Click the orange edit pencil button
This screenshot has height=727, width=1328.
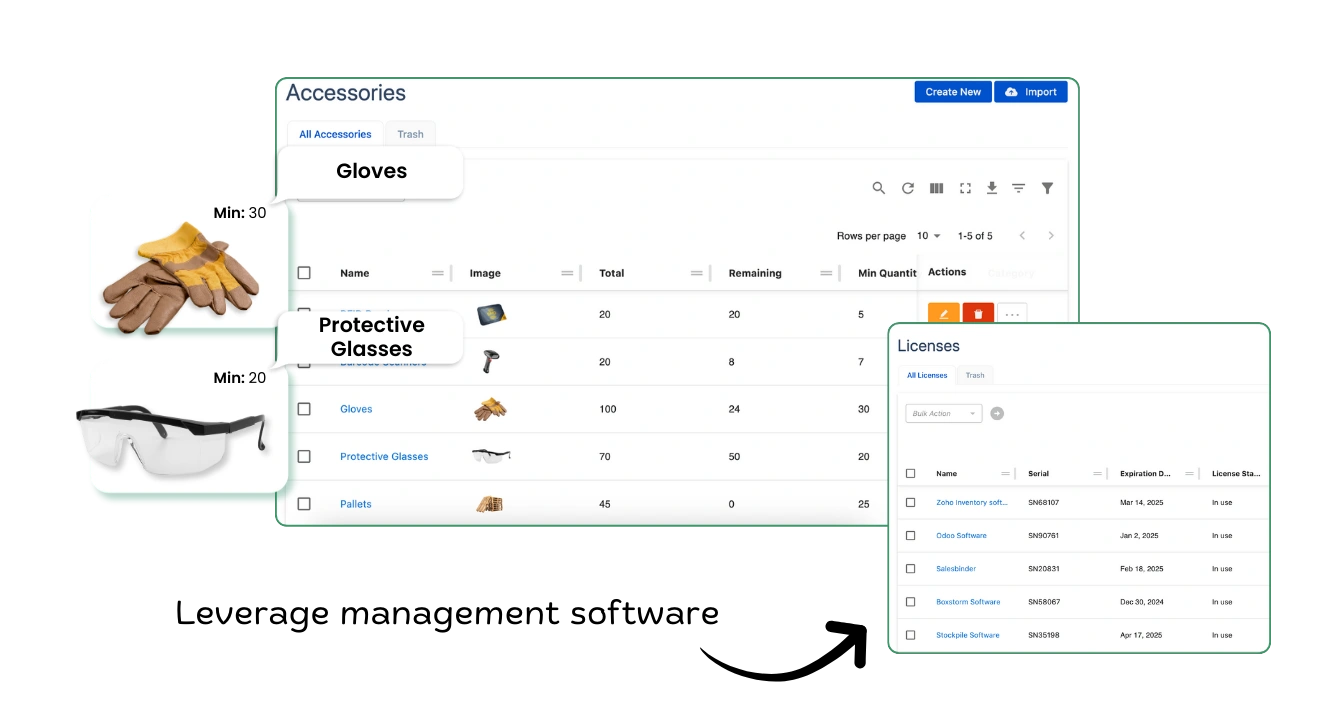click(x=944, y=314)
